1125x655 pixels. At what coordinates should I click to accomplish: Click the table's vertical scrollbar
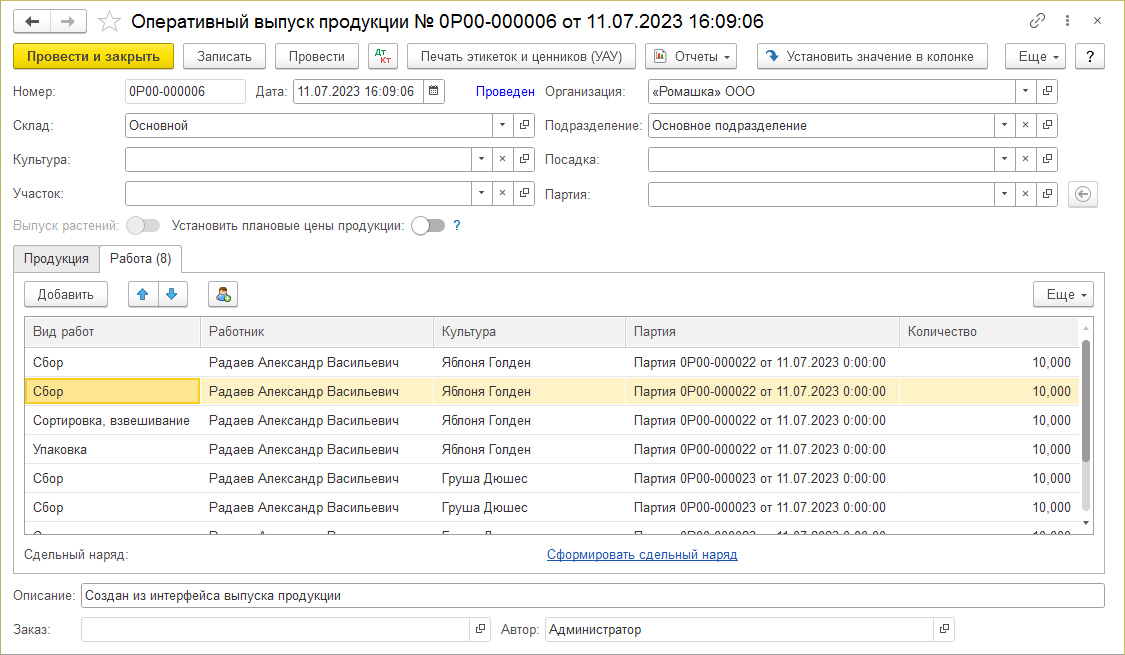[x=1086, y=400]
